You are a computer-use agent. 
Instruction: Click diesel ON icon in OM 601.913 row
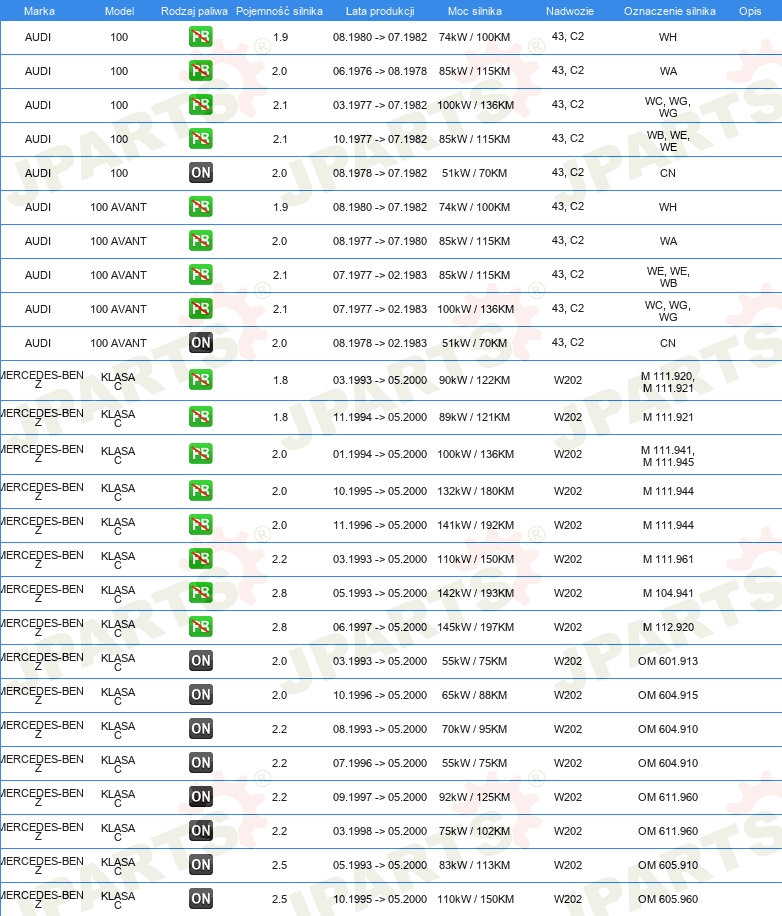tap(200, 660)
